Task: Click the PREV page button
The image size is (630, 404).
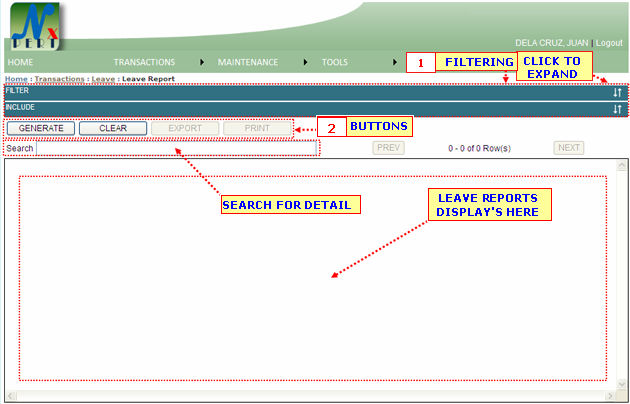Action: [389, 148]
